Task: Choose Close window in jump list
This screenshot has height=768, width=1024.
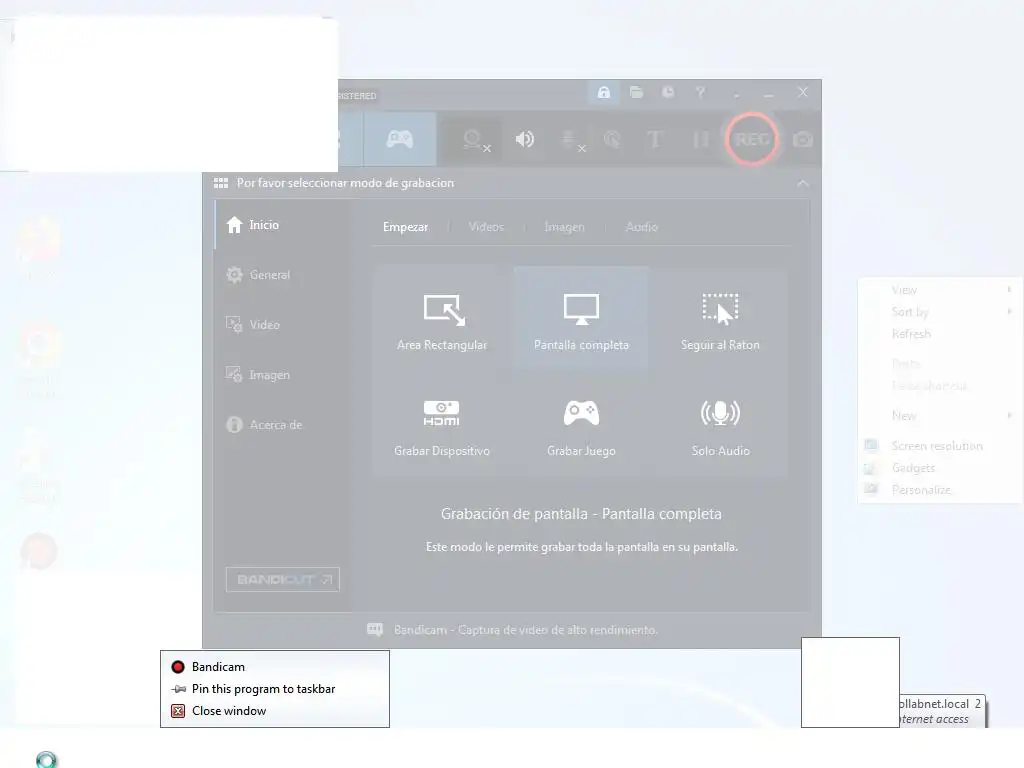Action: pos(275,711)
